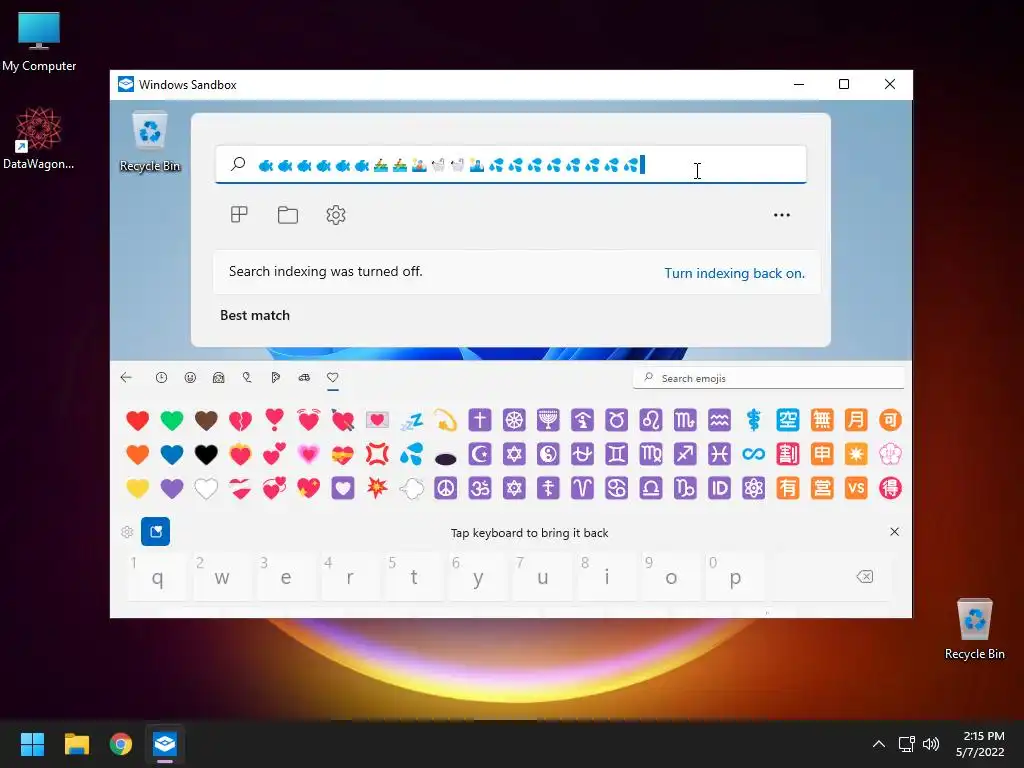
Task: Insert the sweat droplets emoji
Action: click(411, 455)
